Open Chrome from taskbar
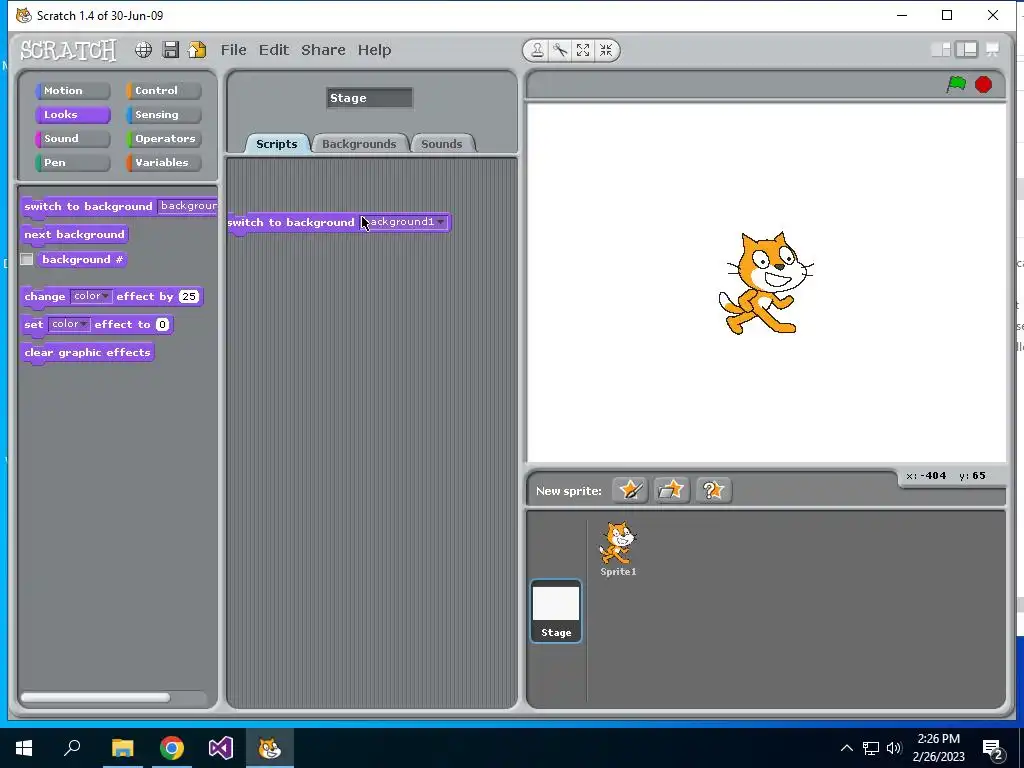The image size is (1024, 768). (x=172, y=748)
